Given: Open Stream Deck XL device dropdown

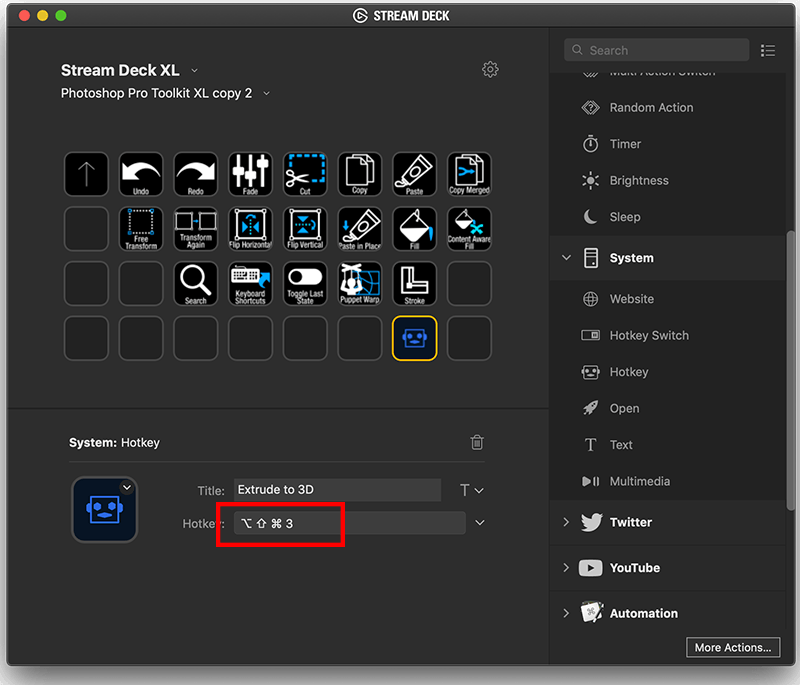Looking at the screenshot, I should point(194,70).
